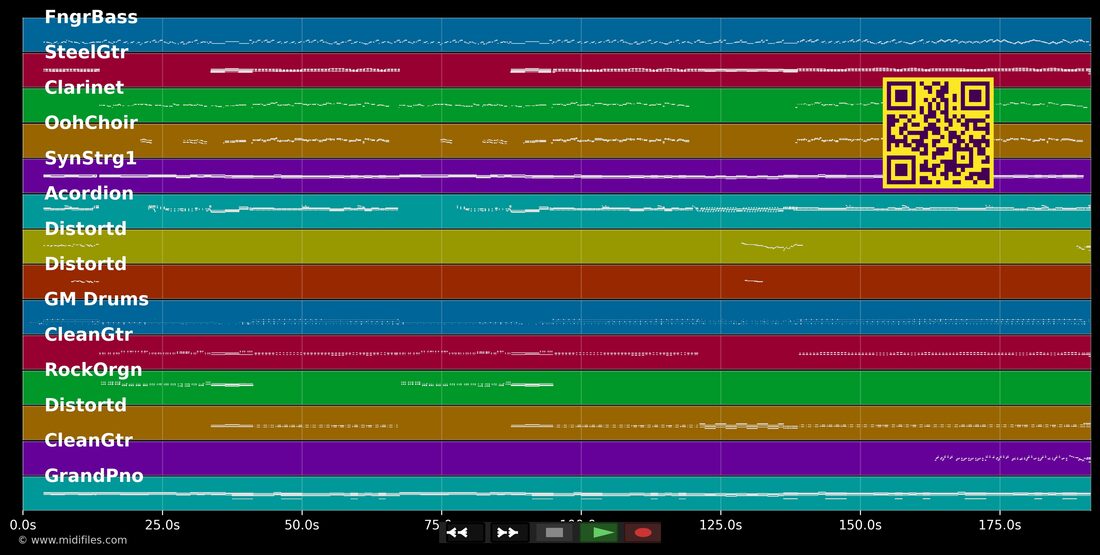Click the 150.0s time axis label

tap(860, 524)
